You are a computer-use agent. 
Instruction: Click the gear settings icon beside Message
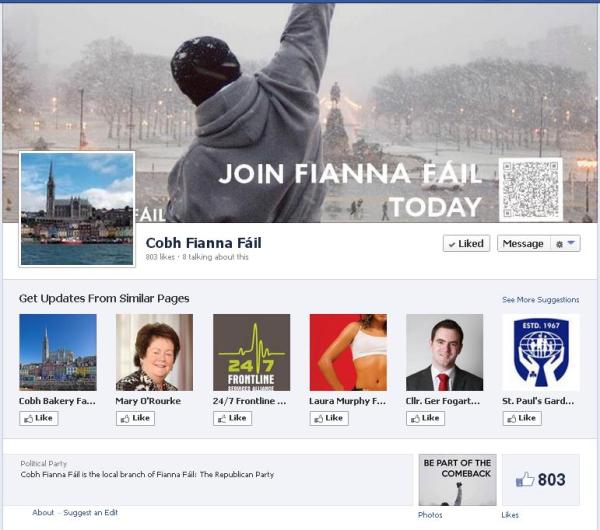pyautogui.click(x=559, y=244)
